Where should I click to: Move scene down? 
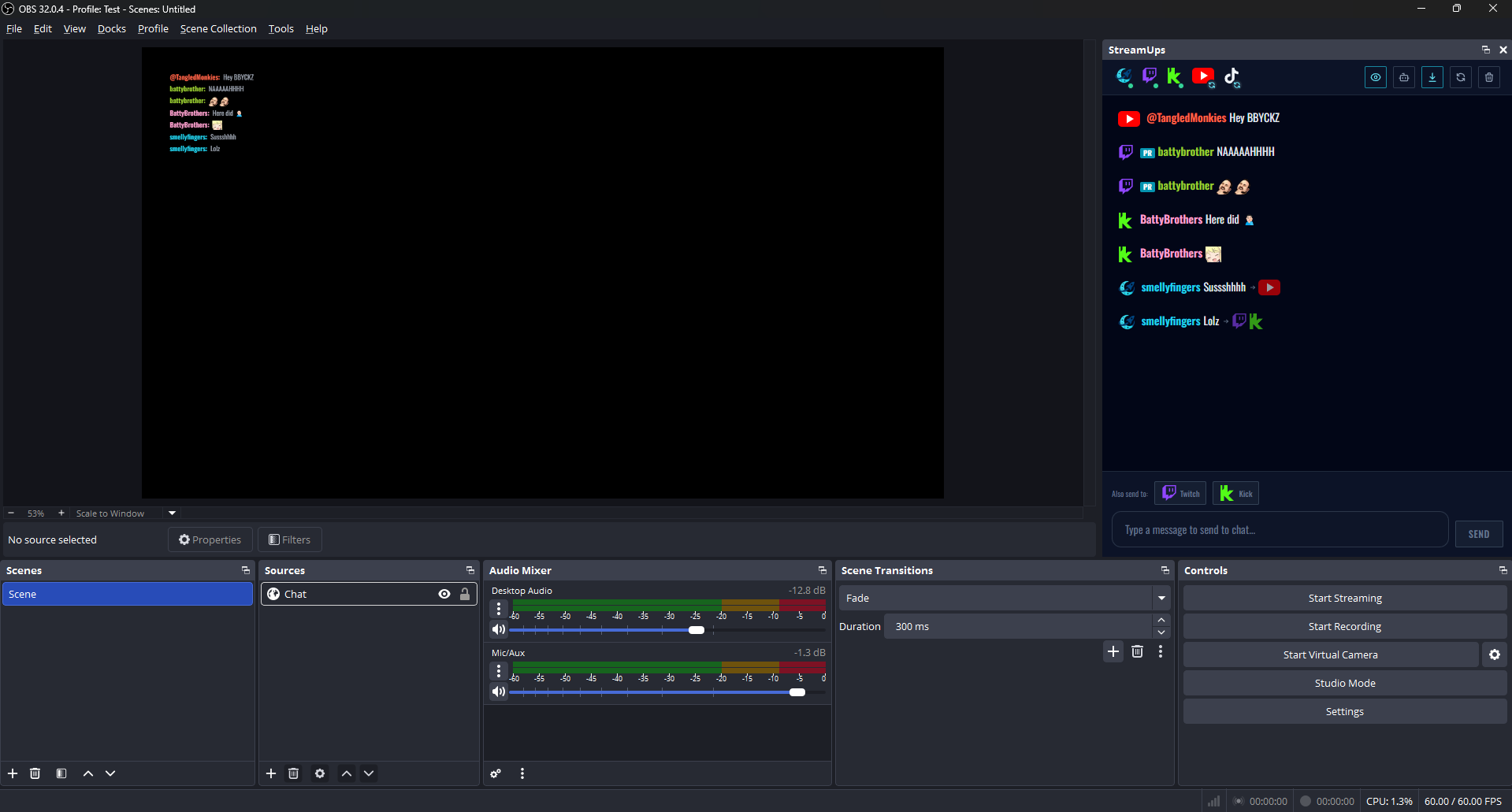pyautogui.click(x=110, y=773)
